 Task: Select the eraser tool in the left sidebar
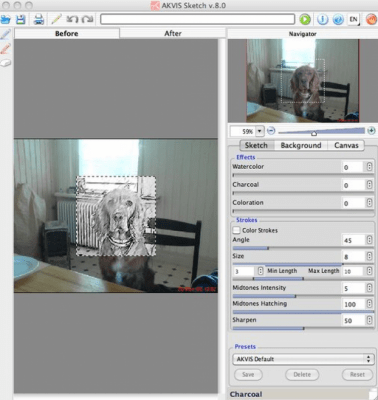click(5, 63)
